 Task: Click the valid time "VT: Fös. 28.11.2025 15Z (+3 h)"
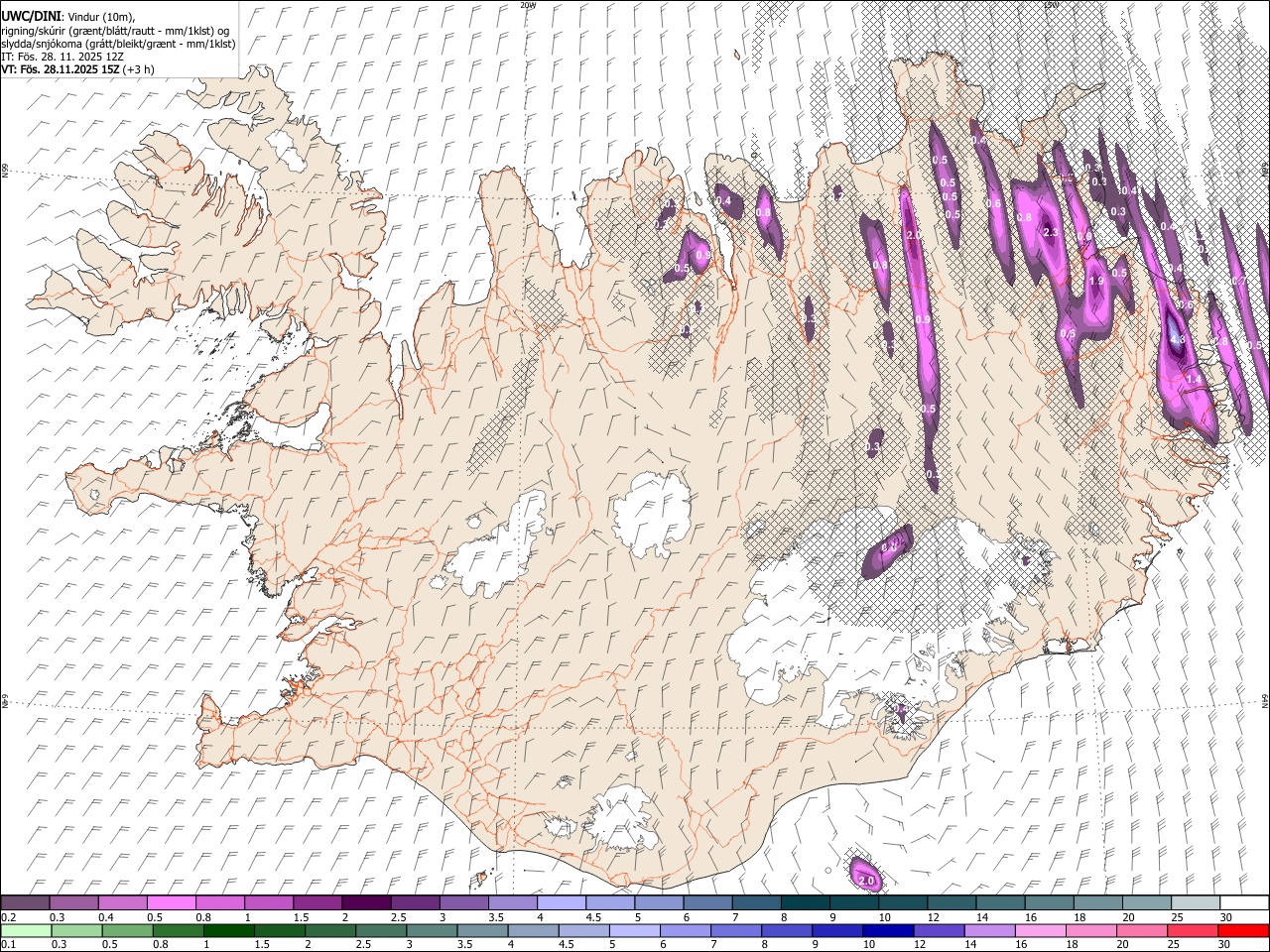coord(77,69)
